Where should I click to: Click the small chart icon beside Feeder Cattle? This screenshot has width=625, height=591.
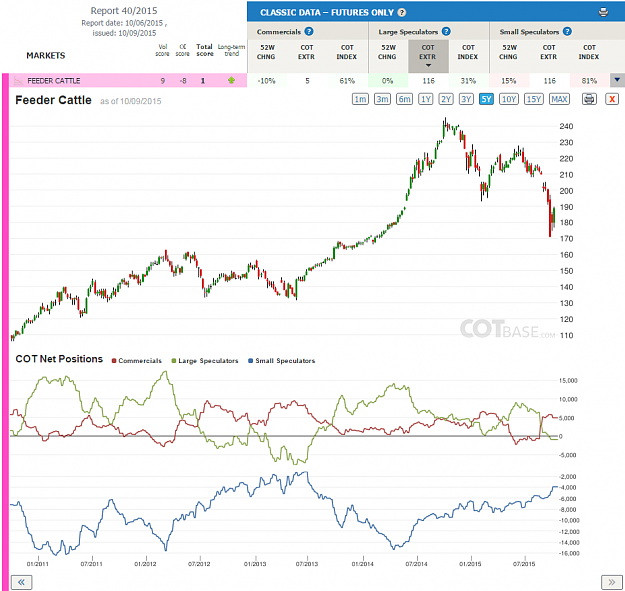click(18, 81)
